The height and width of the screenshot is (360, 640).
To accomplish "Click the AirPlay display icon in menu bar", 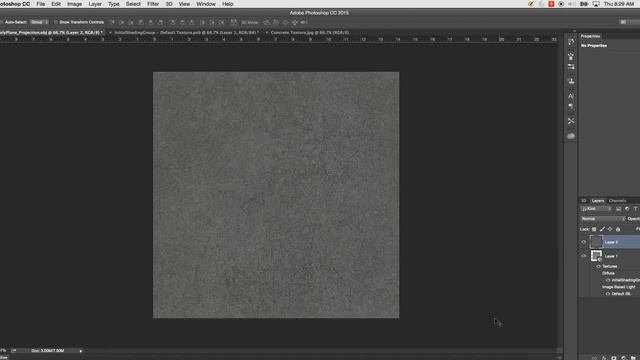I will 596,4.
